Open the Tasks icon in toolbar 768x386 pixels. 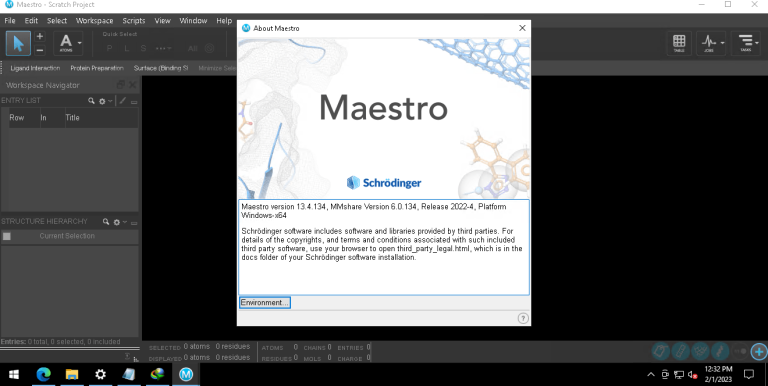[745, 43]
